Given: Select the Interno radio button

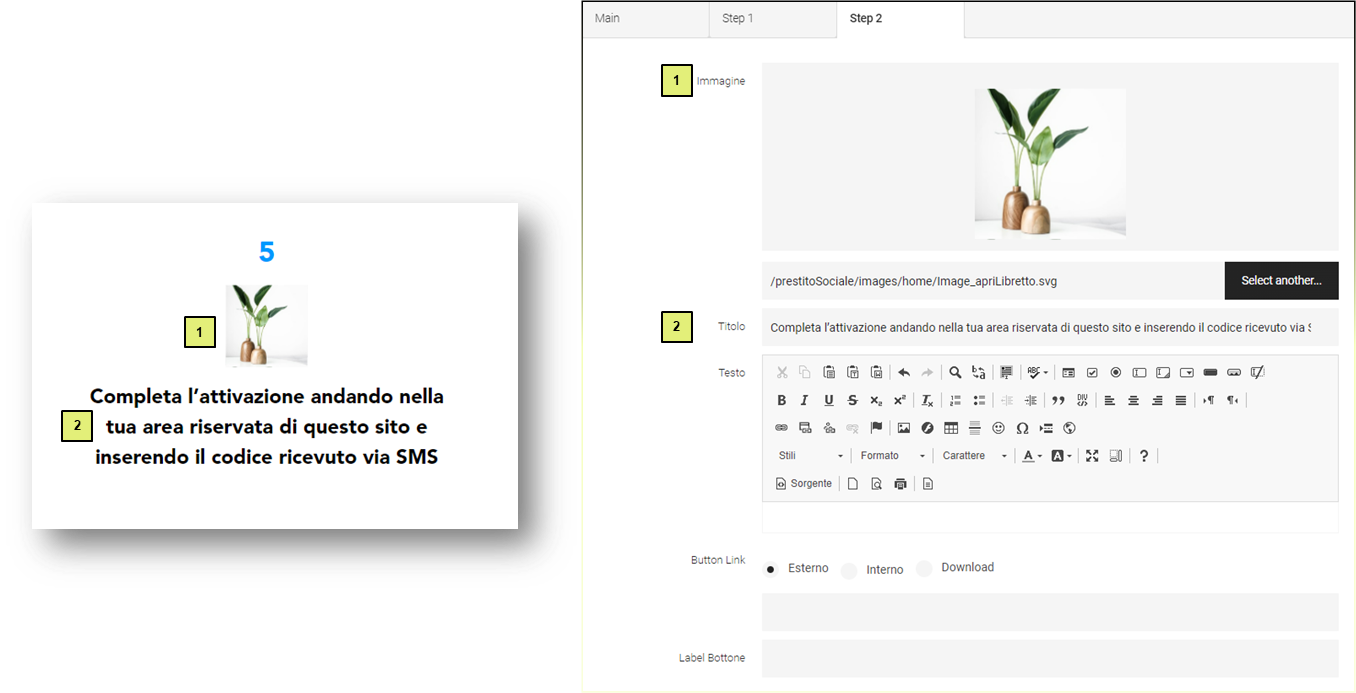Looking at the screenshot, I should coord(849,570).
